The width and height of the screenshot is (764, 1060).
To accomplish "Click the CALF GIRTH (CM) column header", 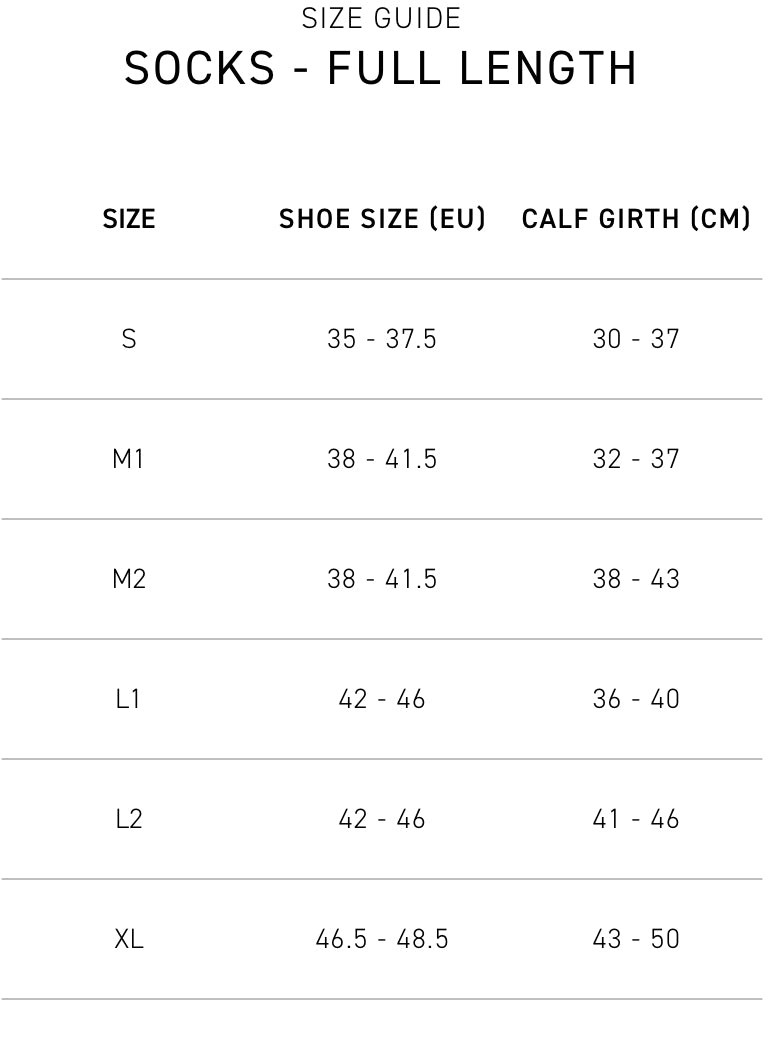I will (x=636, y=219).
